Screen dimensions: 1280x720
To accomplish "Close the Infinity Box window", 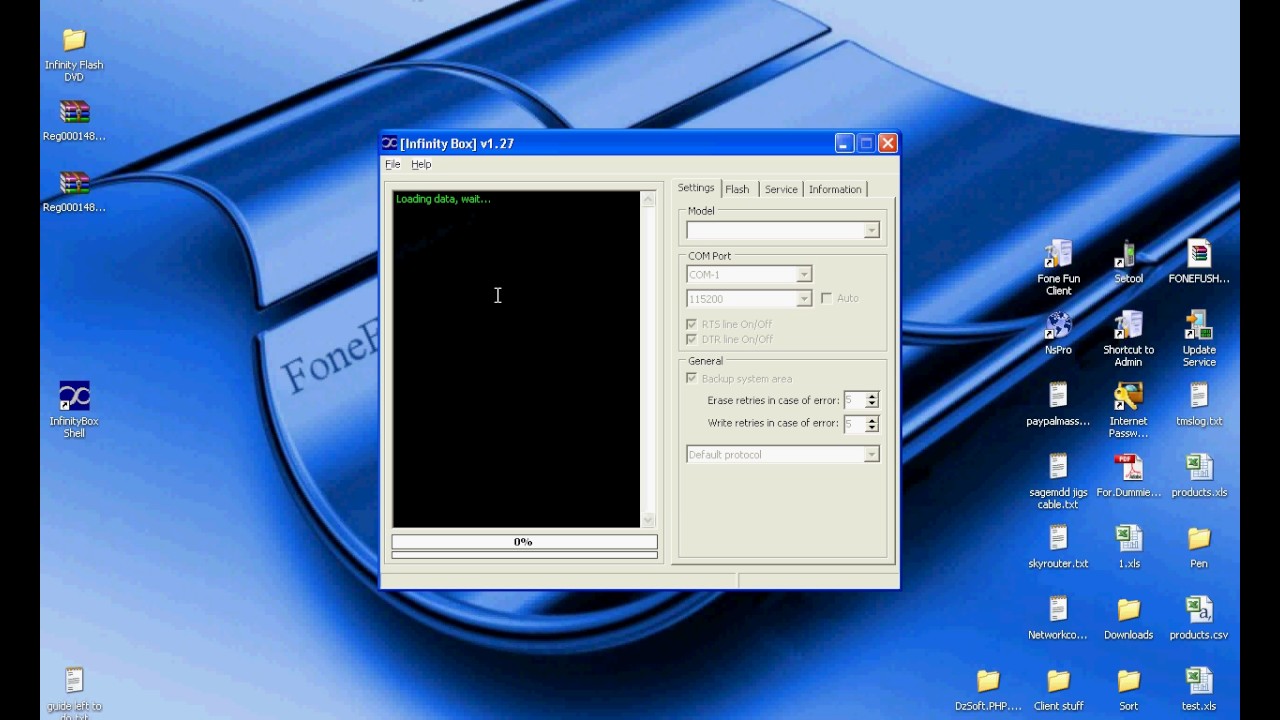I will pos(888,143).
